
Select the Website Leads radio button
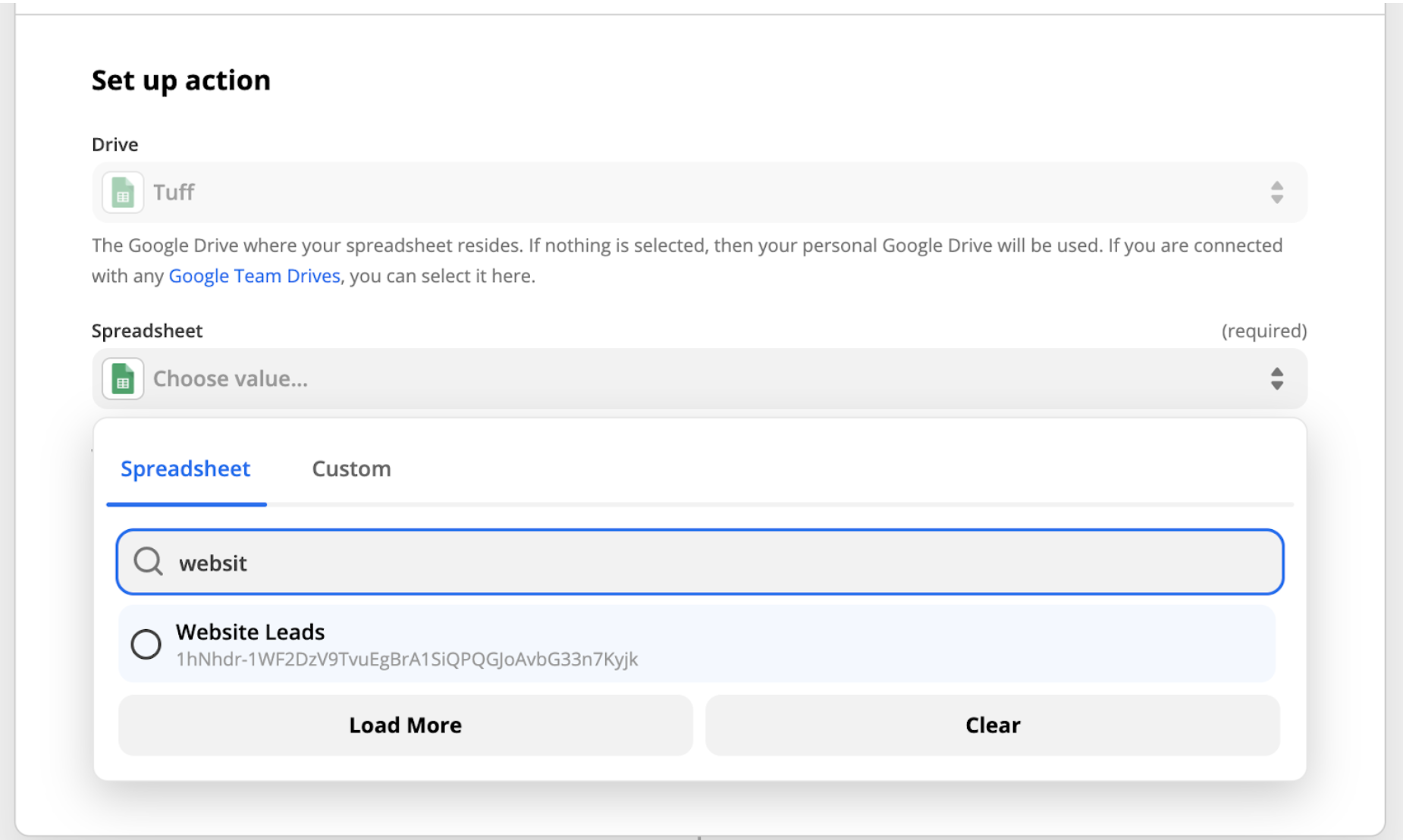pyautogui.click(x=146, y=644)
